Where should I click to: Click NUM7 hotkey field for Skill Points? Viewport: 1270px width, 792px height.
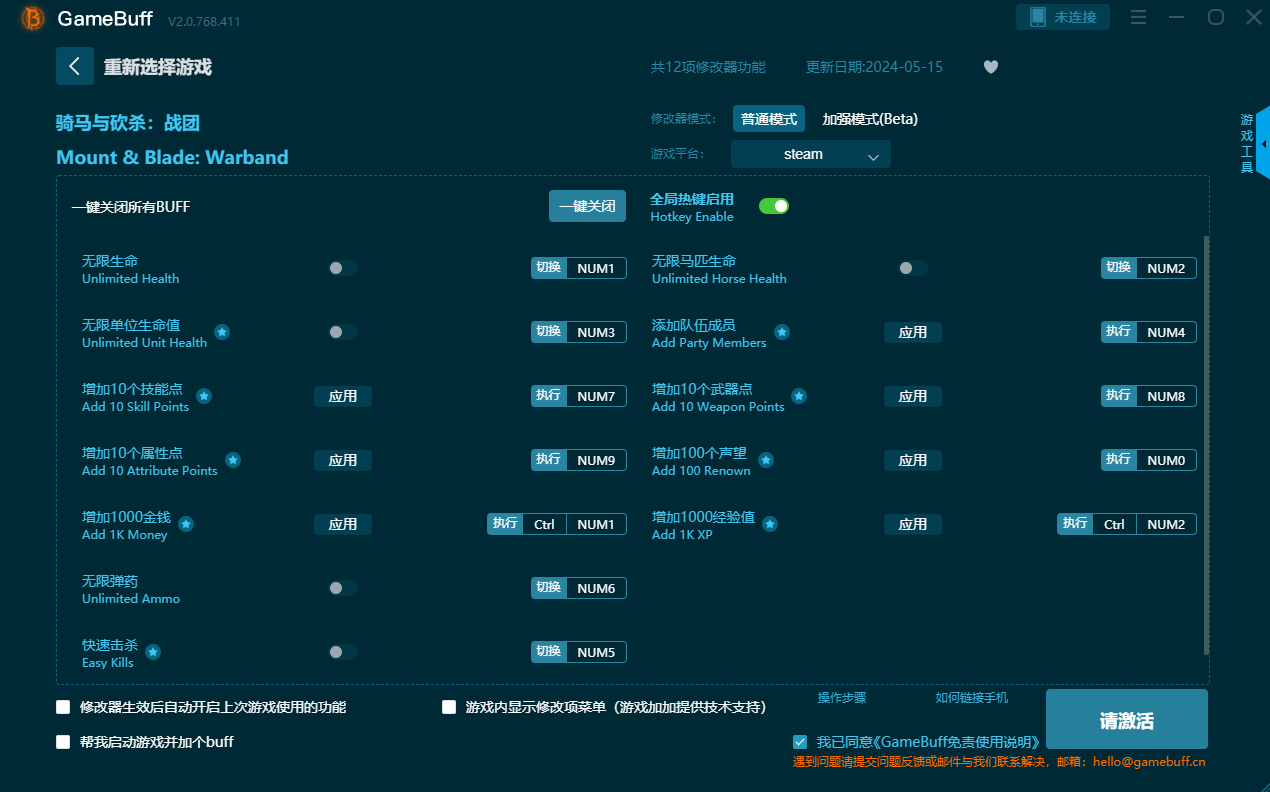click(x=596, y=396)
